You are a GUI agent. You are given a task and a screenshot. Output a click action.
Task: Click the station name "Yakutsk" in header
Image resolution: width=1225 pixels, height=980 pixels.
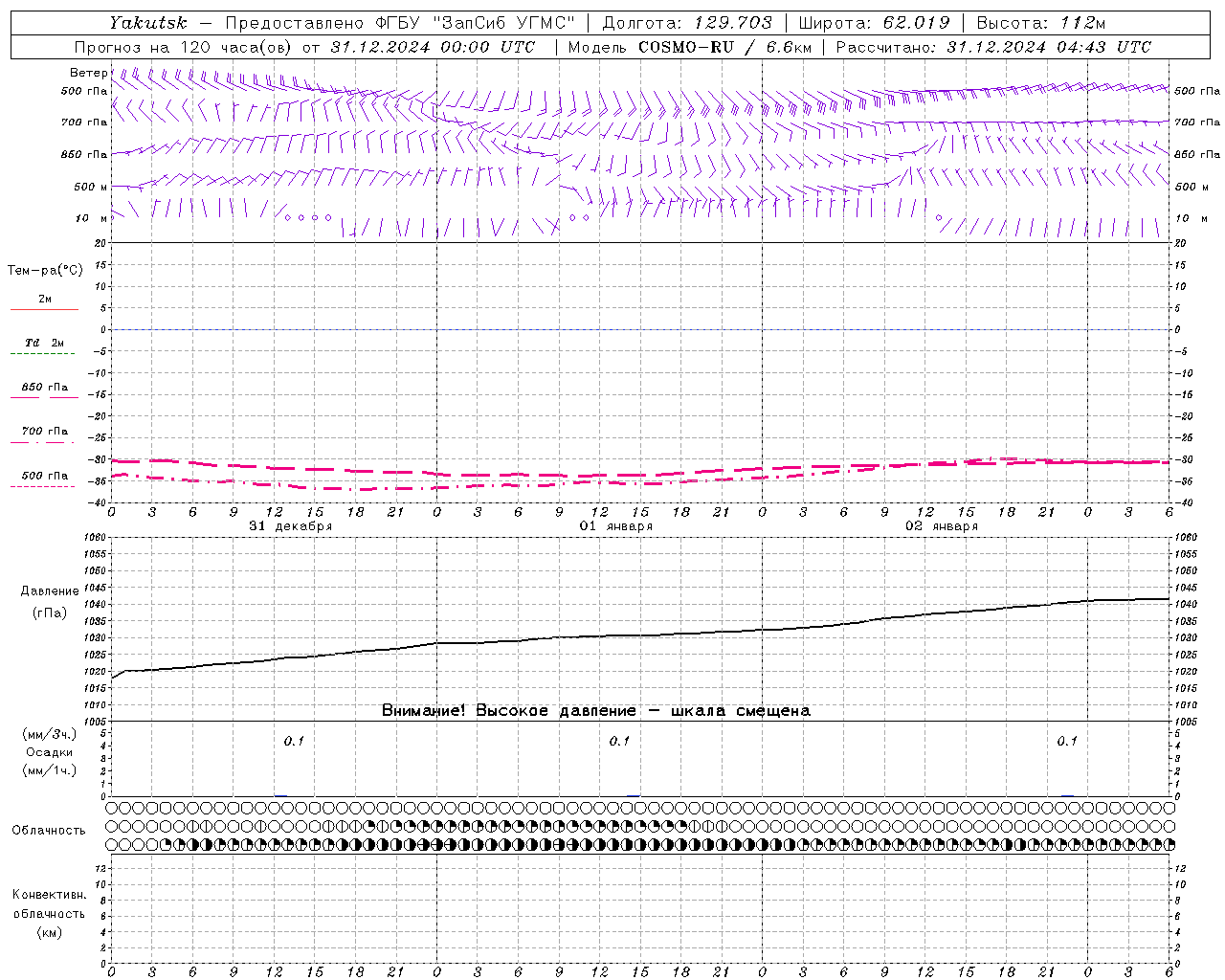(148, 23)
